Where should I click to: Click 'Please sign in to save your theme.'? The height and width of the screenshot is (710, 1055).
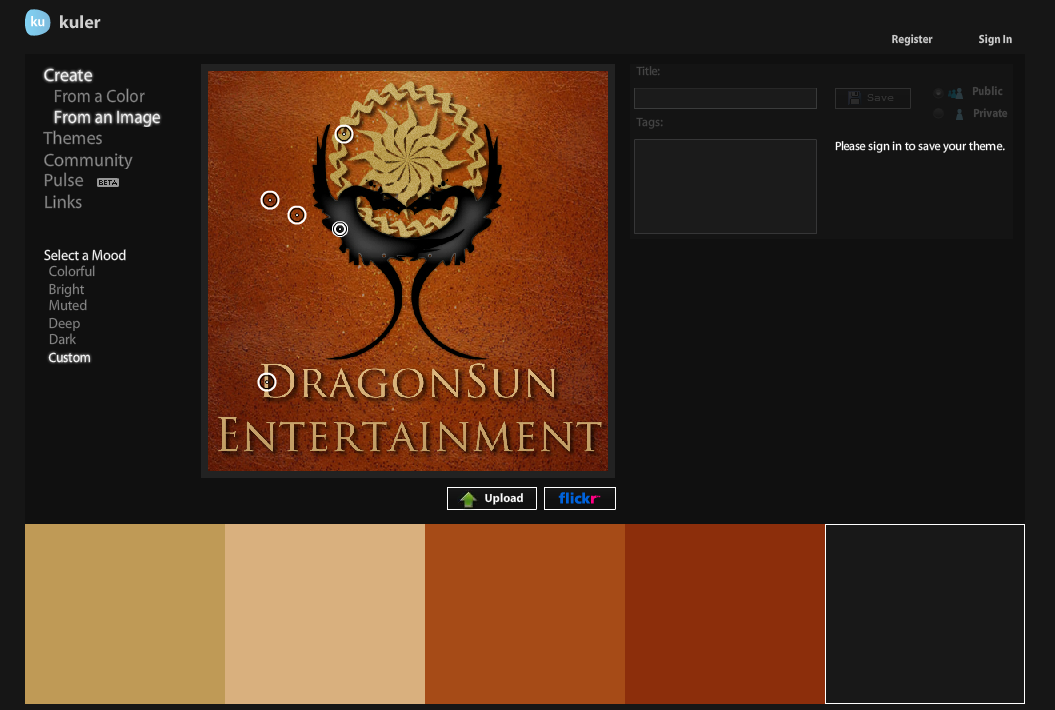click(920, 146)
